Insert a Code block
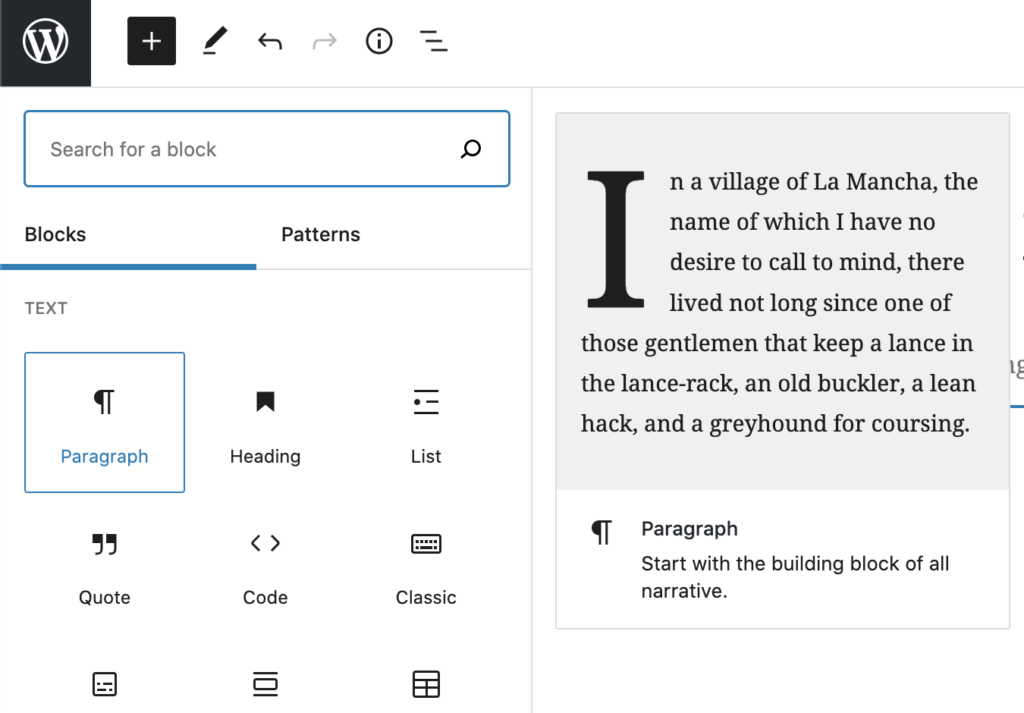 (265, 564)
